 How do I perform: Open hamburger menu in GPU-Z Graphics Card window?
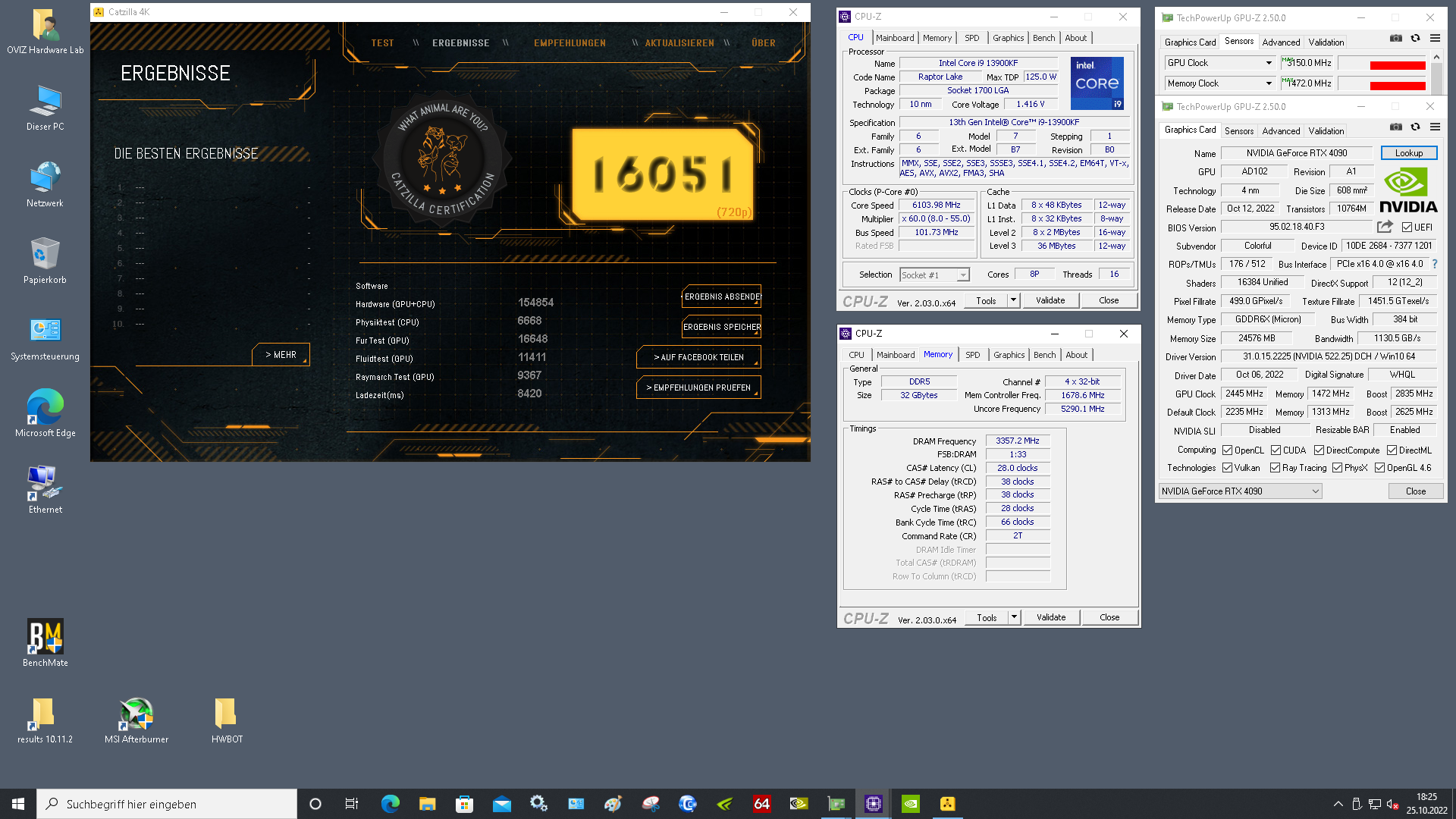1435,127
